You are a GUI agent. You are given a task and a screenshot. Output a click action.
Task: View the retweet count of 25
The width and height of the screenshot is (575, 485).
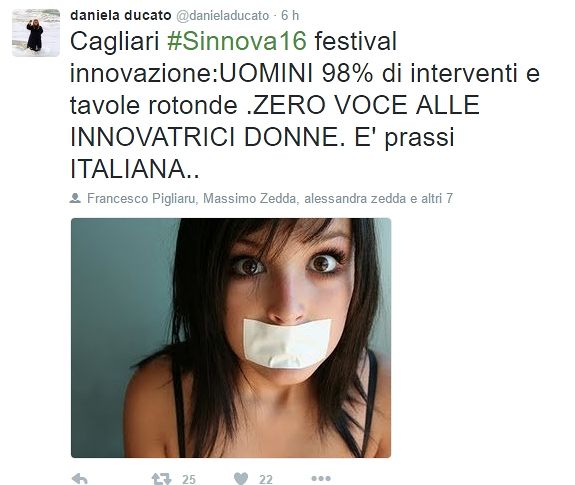pyautogui.click(x=189, y=479)
